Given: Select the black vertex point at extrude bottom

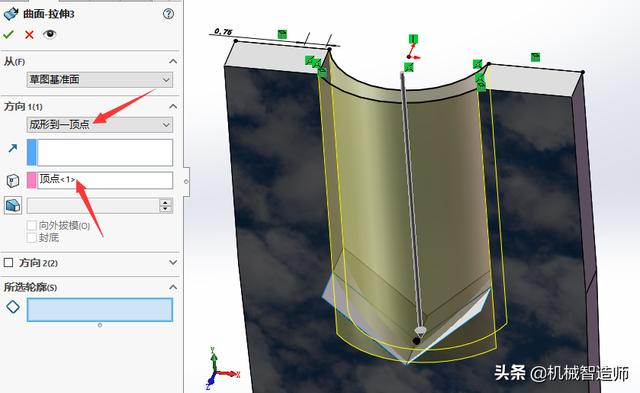Looking at the screenshot, I should click(416, 340).
